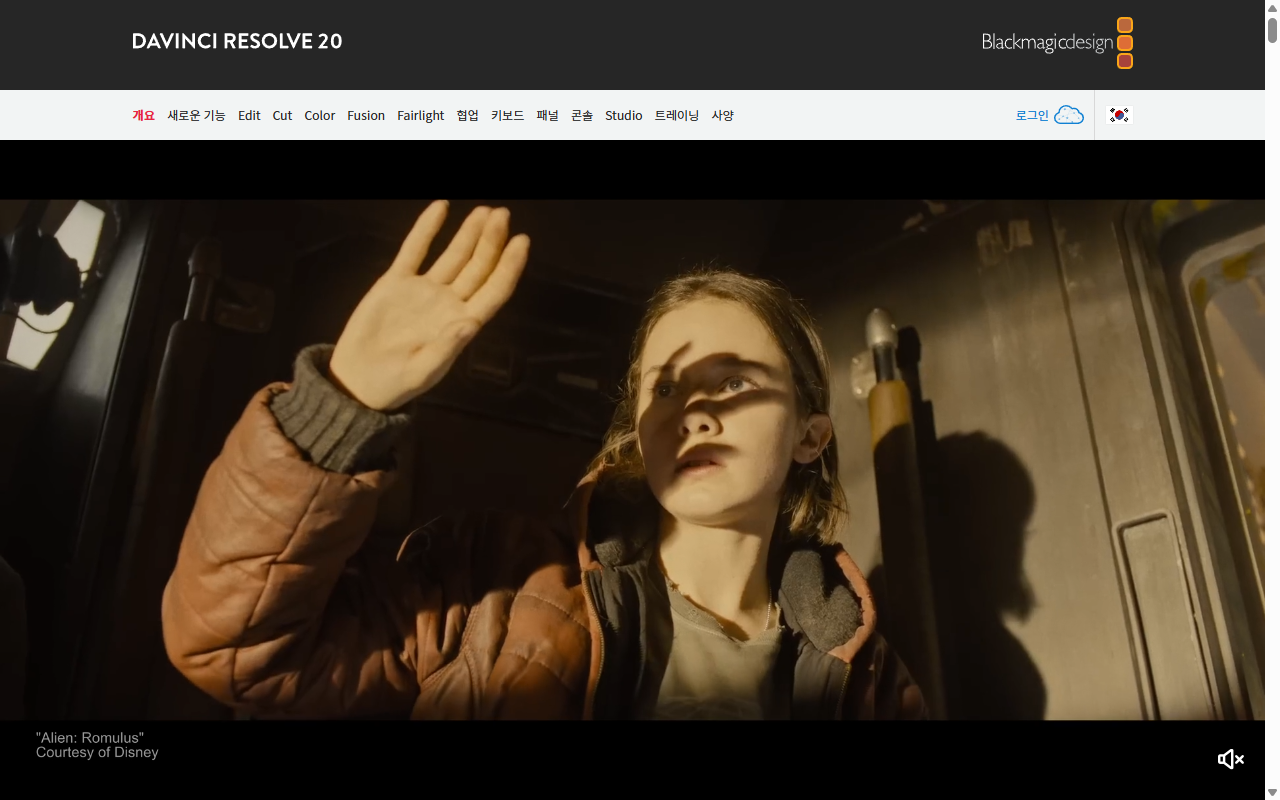This screenshot has width=1280, height=800.
Task: Click the 로그인 login link
Action: pyautogui.click(x=1031, y=115)
